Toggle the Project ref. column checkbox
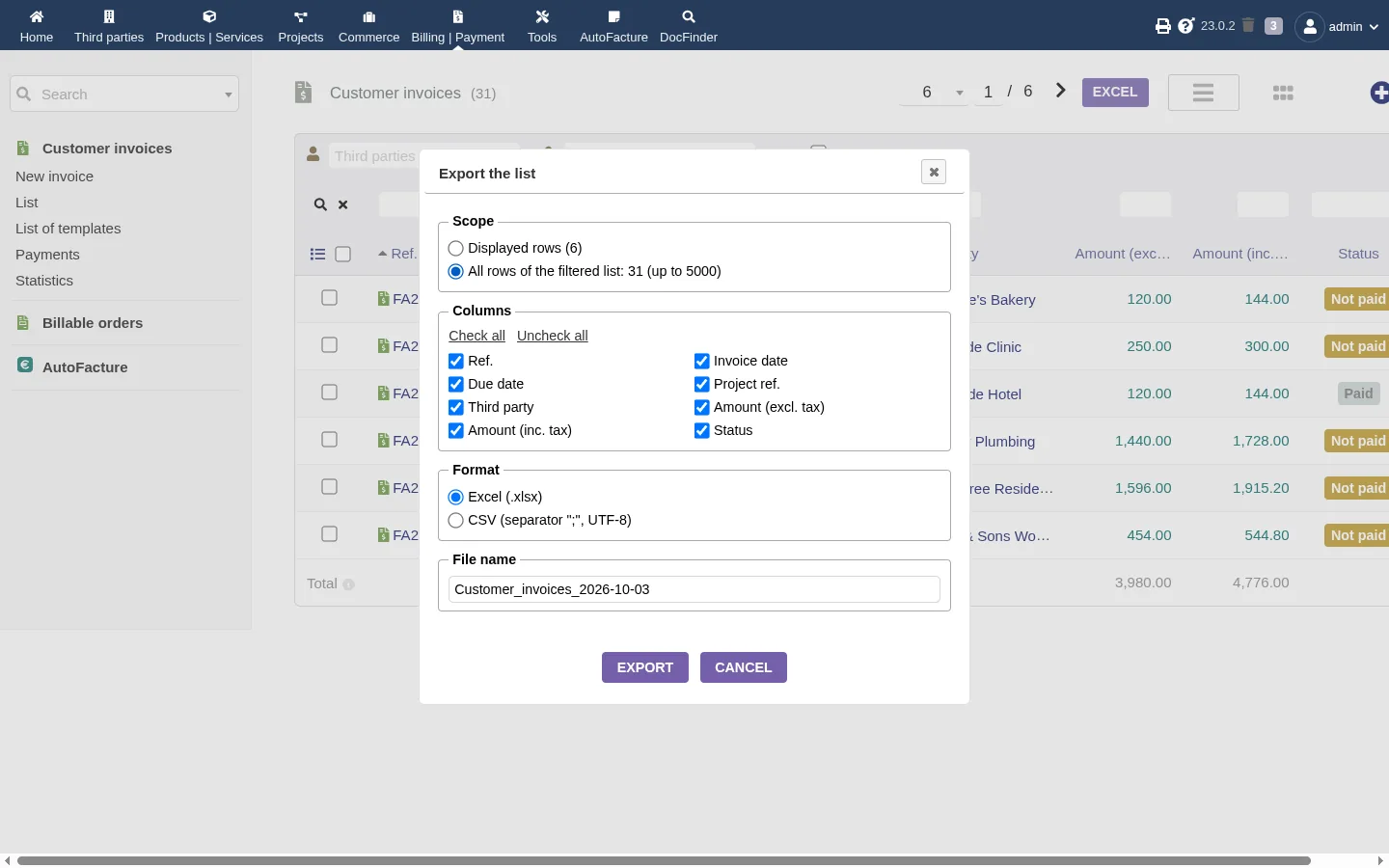 [702, 384]
